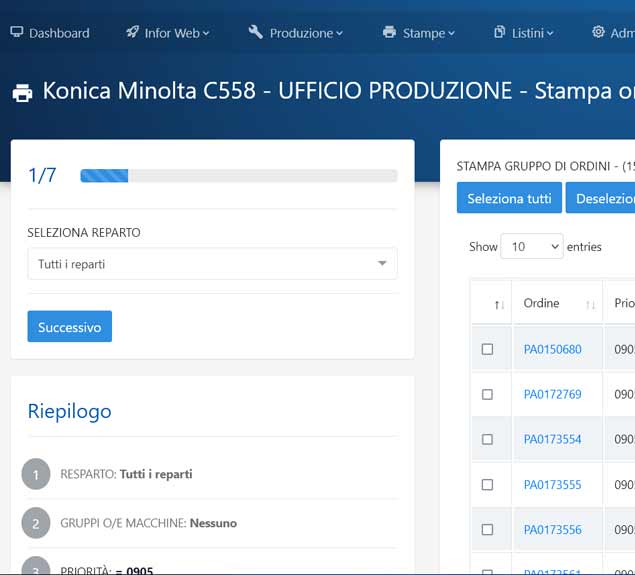
Task: Expand the Infor Web chevron
Action: pyautogui.click(x=206, y=34)
